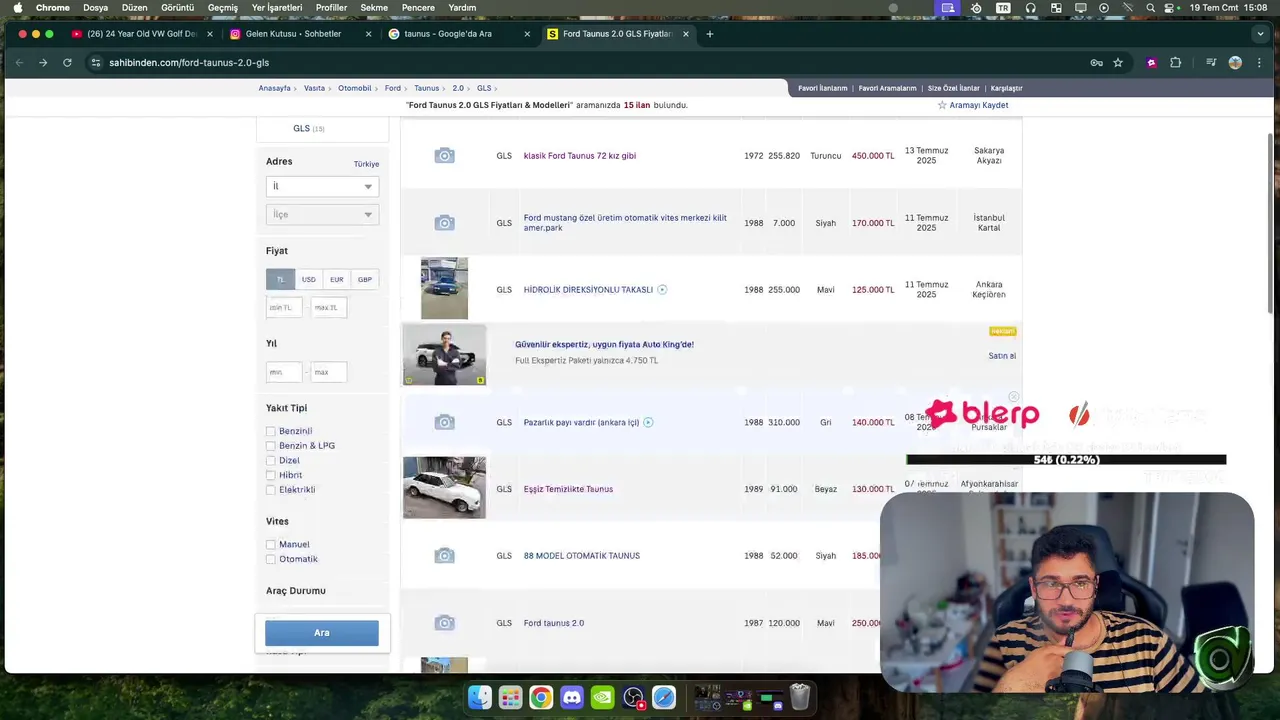Check the Elektrikli fuel type checkbox
1280x720 pixels.
coord(271,490)
